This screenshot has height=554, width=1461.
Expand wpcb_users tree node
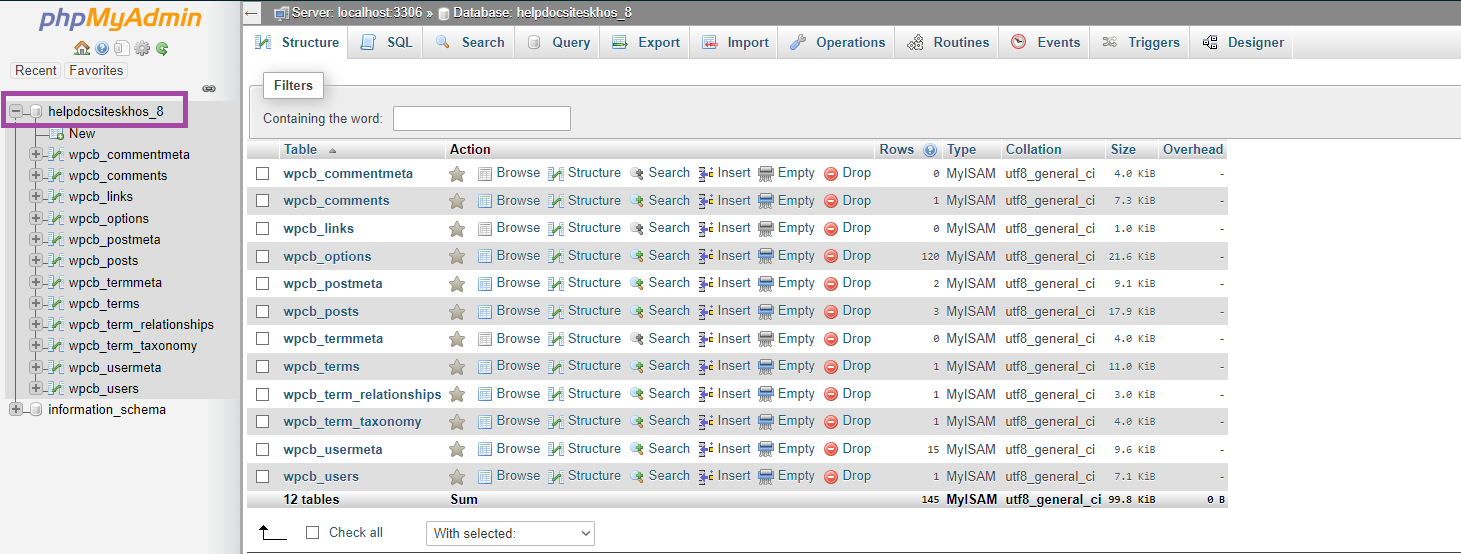(x=36, y=389)
